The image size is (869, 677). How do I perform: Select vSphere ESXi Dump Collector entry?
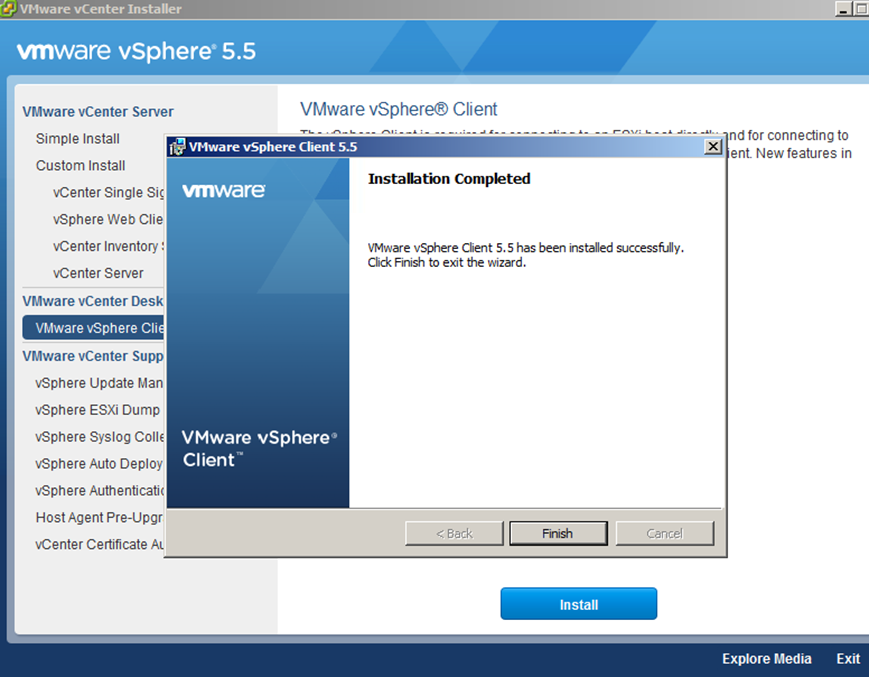tap(98, 410)
